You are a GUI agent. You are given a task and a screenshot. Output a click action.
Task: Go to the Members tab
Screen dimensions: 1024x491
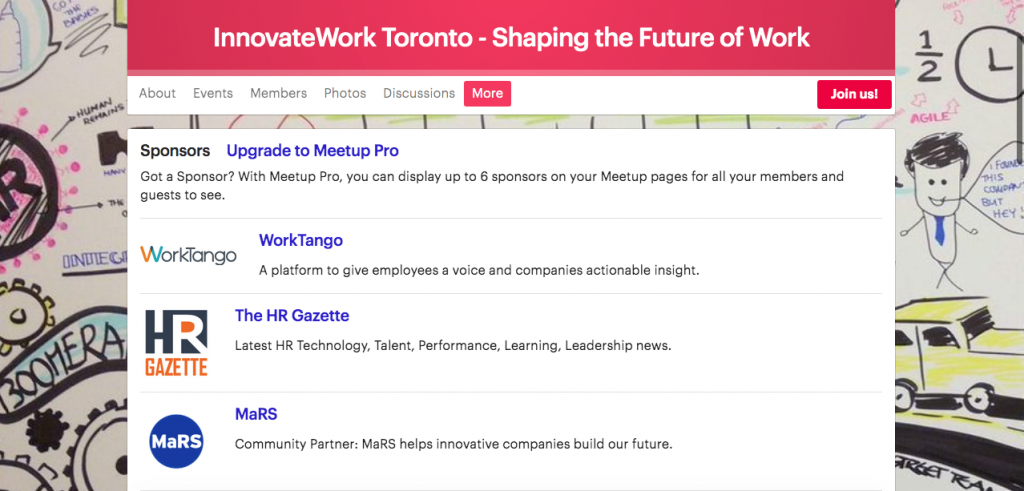pyautogui.click(x=278, y=93)
